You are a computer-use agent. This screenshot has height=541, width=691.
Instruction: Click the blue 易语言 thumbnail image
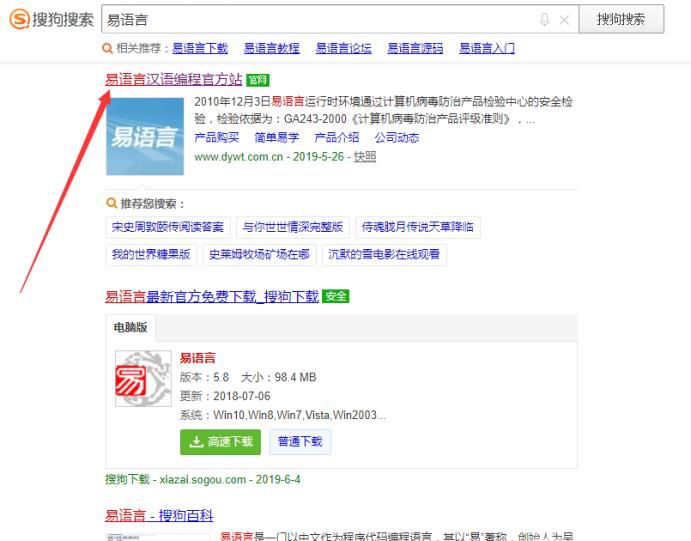pos(145,137)
